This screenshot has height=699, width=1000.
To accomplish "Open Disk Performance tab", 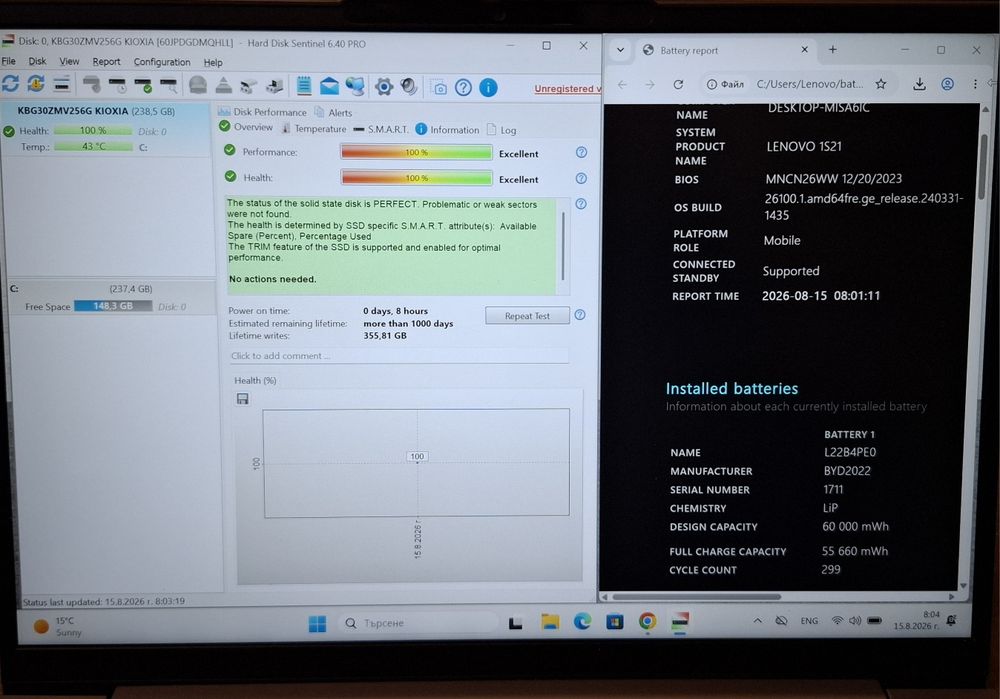I will click(x=262, y=112).
